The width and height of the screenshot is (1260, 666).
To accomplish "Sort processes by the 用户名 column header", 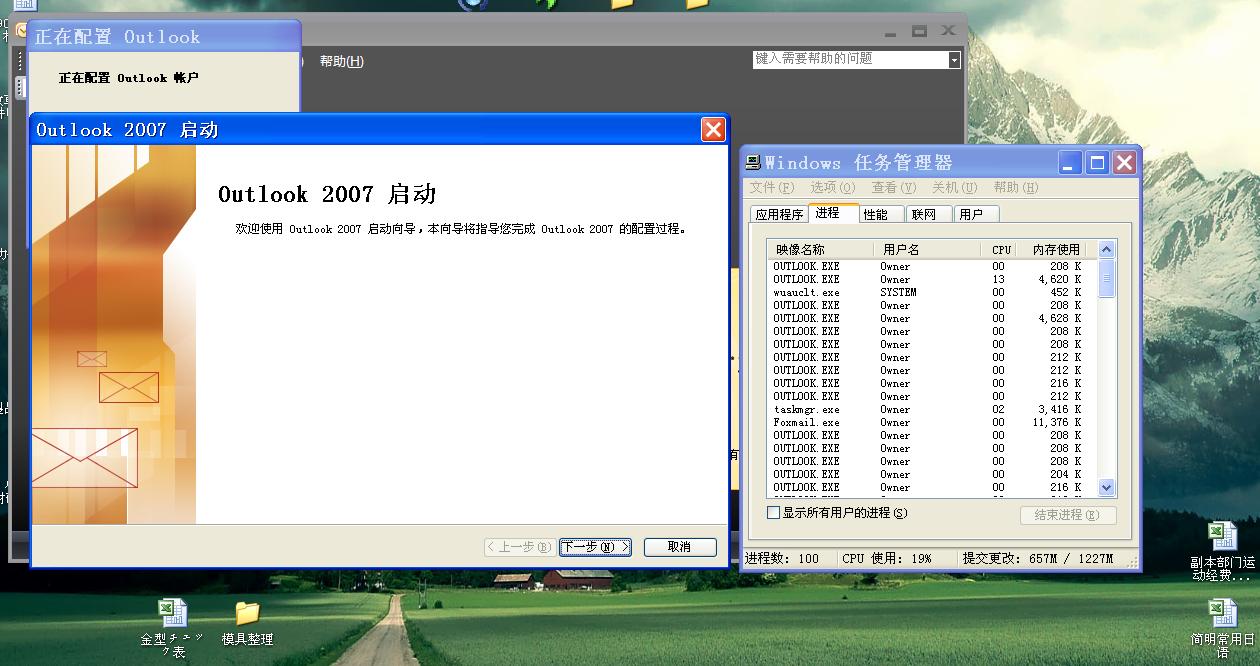I will [x=927, y=250].
